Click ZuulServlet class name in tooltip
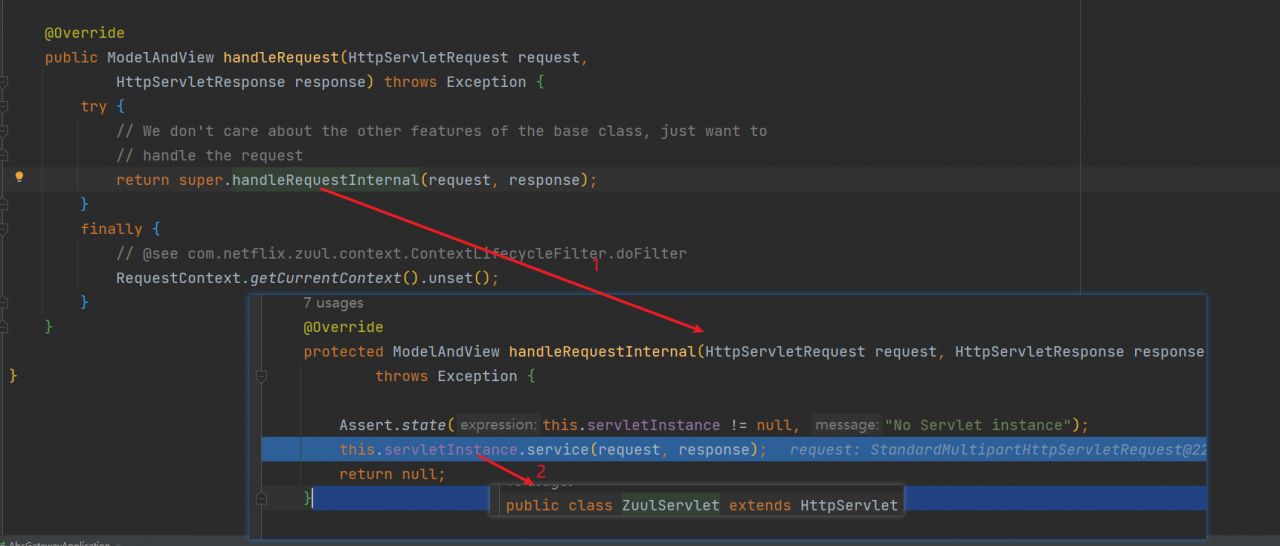Viewport: 1280px width, 546px height. (x=670, y=505)
